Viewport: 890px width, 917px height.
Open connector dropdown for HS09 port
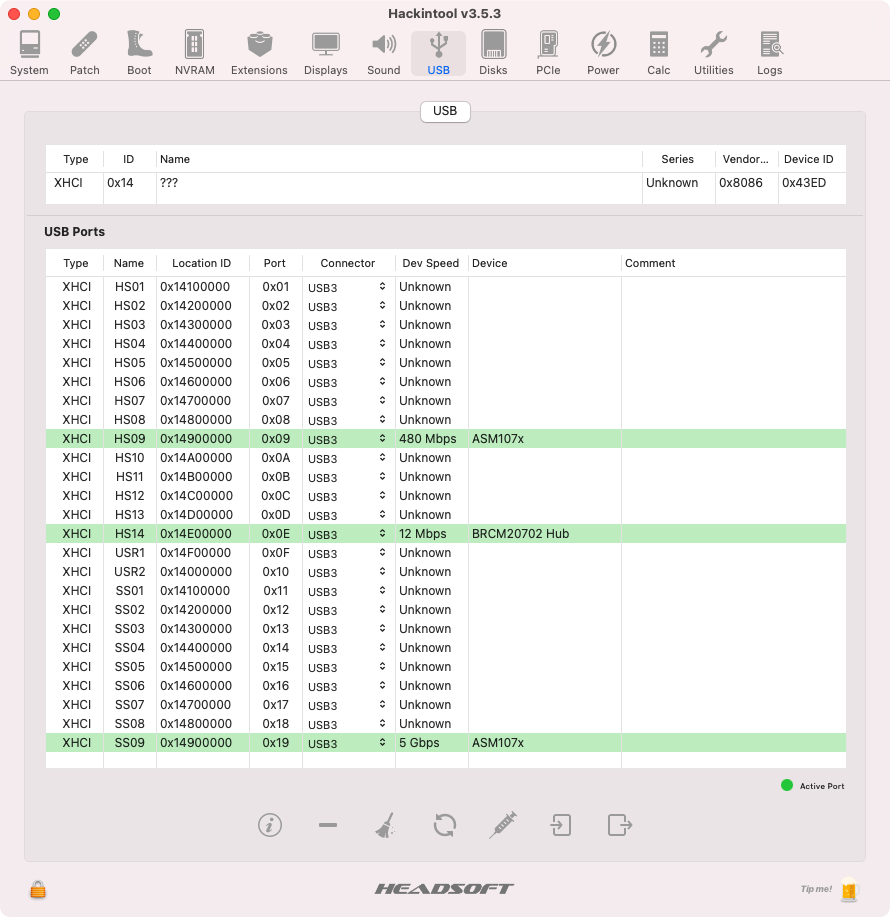tap(347, 439)
